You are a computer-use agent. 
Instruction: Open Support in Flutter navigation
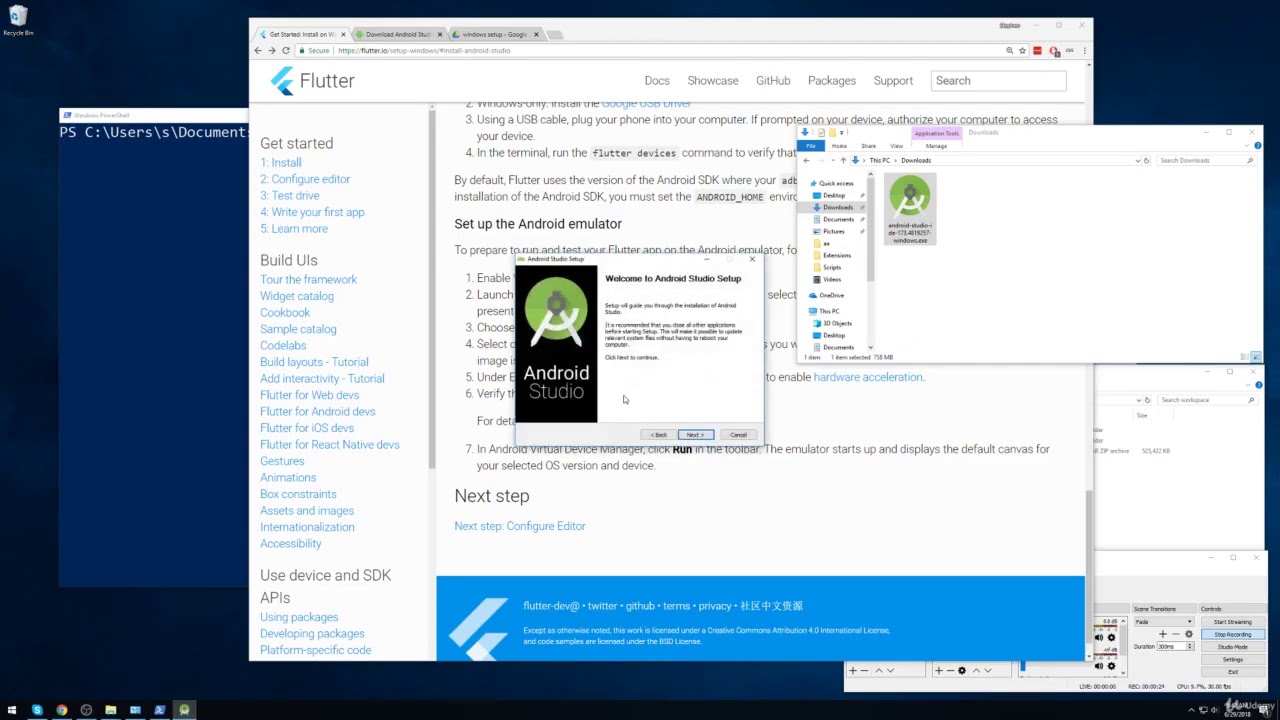pyautogui.click(x=893, y=81)
